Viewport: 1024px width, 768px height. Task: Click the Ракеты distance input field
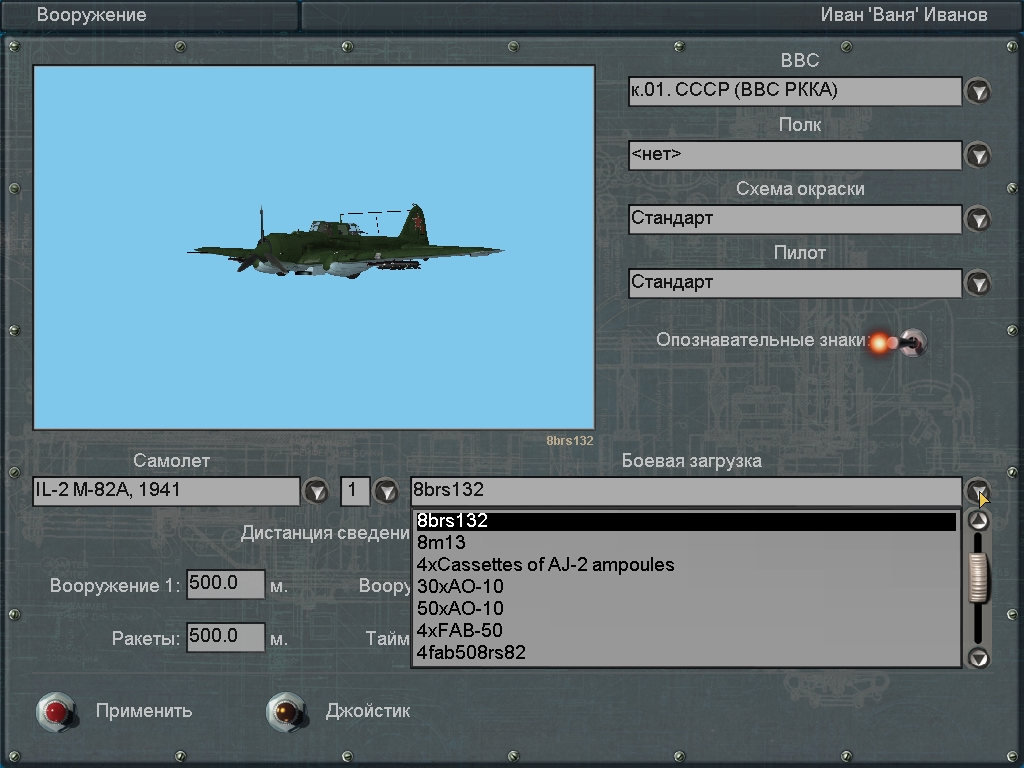click(x=225, y=637)
